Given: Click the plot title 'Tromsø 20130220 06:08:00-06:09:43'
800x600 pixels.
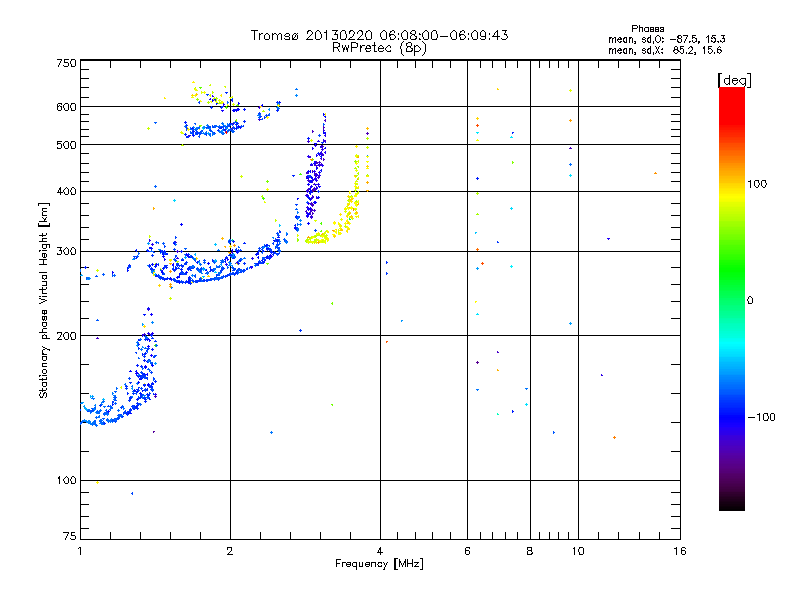Looking at the screenshot, I should [x=379, y=35].
